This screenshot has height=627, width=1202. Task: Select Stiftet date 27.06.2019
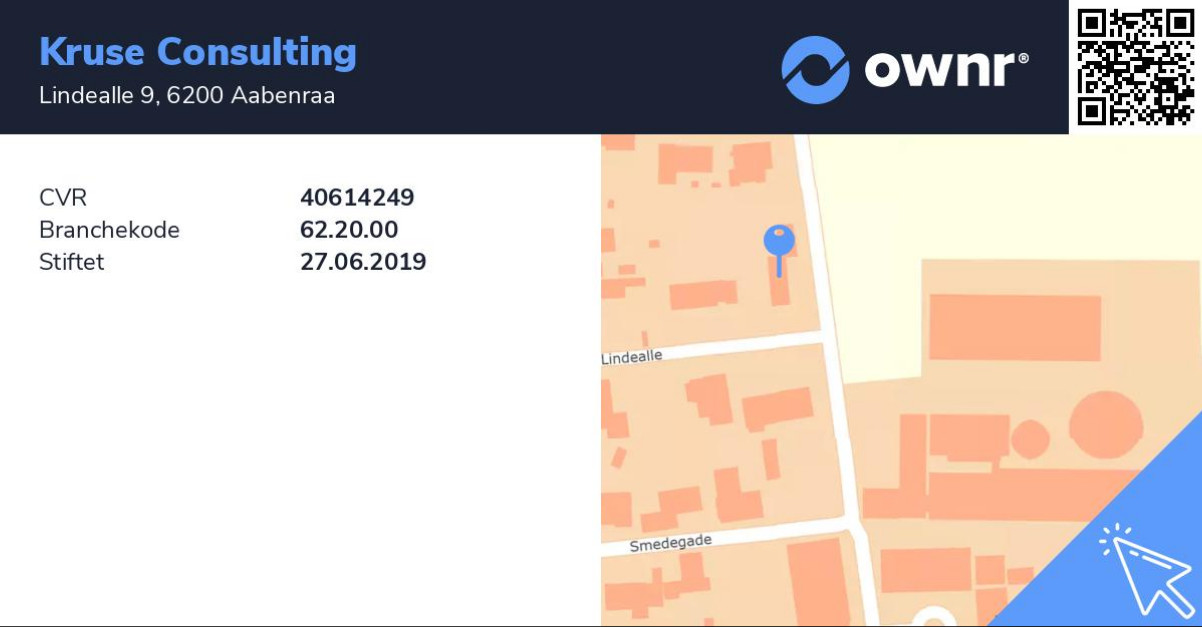point(363,262)
